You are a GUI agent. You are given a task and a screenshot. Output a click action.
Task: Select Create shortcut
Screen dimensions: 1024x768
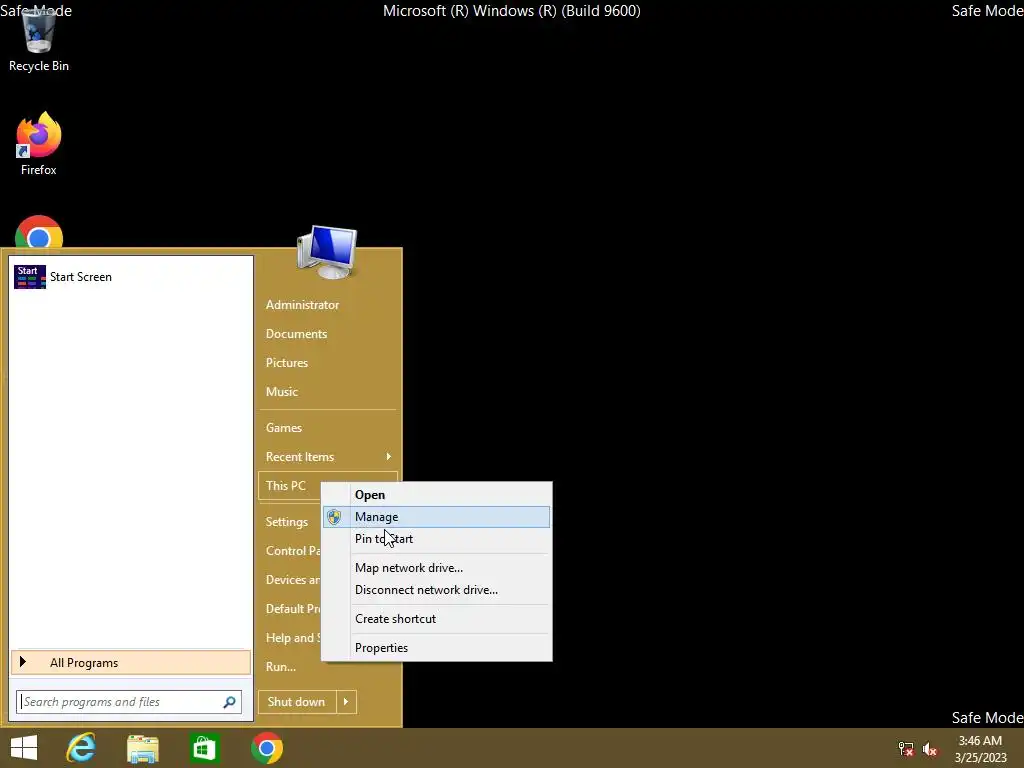click(437, 618)
